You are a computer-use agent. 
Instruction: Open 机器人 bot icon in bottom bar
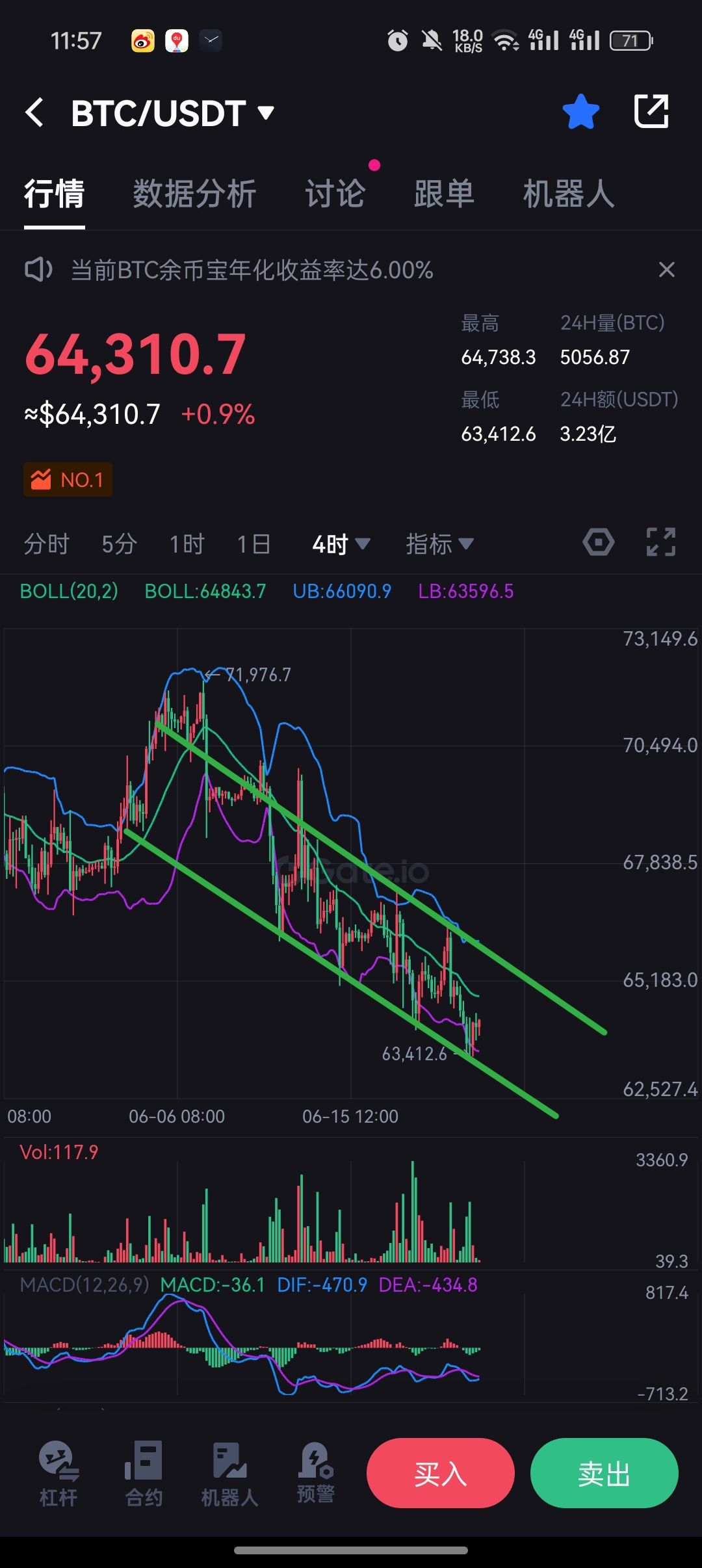tap(229, 1474)
